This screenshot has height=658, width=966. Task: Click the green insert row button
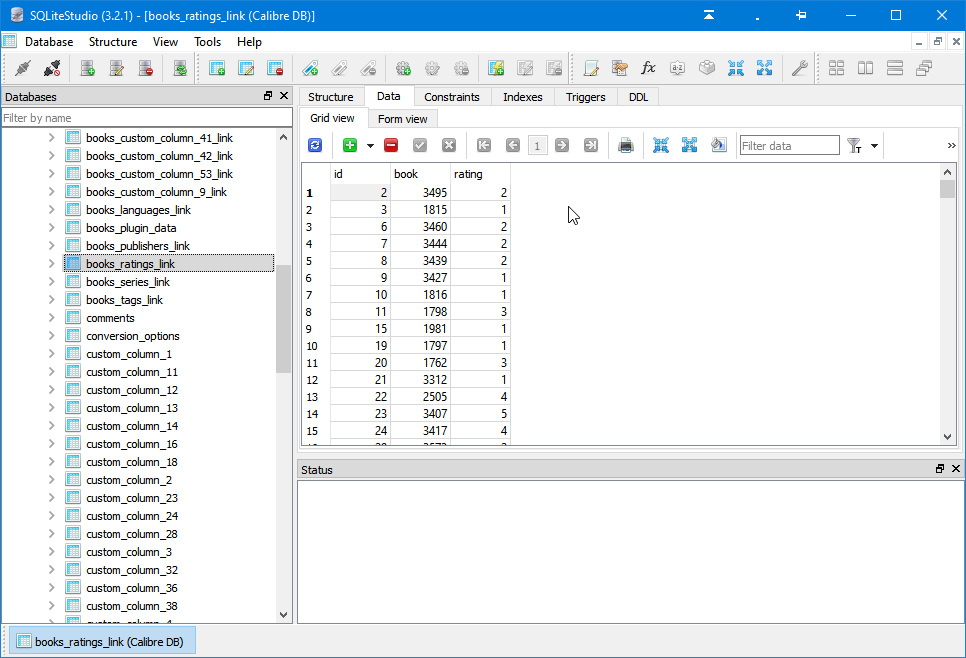tap(350, 145)
